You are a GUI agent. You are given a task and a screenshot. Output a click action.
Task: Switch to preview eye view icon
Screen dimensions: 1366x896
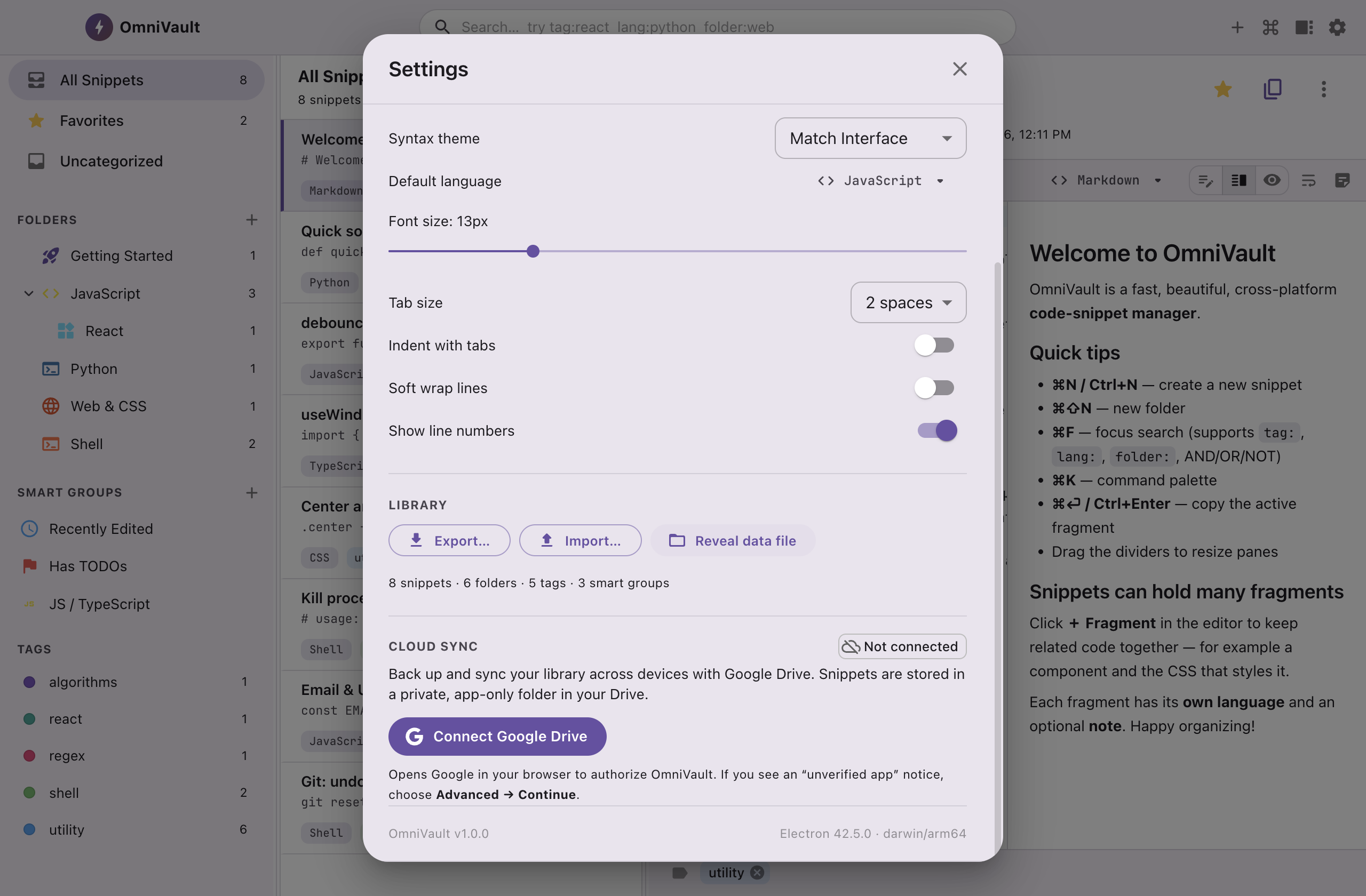(1272, 181)
